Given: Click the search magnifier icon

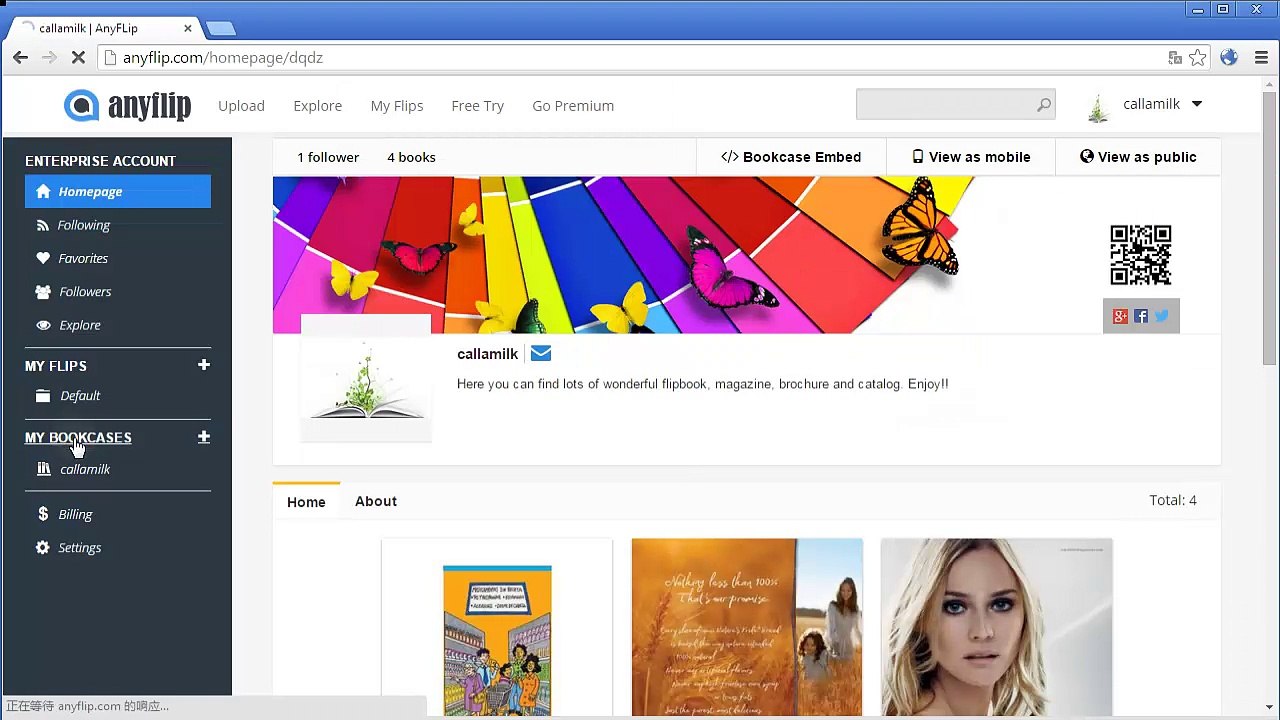Looking at the screenshot, I should click(1043, 104).
